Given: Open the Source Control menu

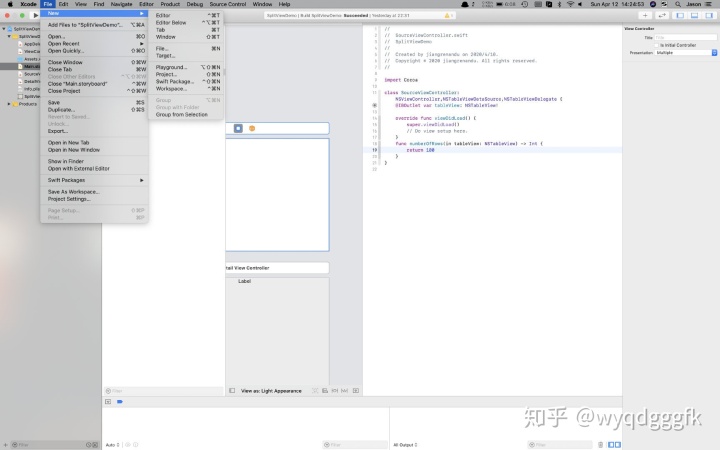Looking at the screenshot, I should [x=228, y=4].
